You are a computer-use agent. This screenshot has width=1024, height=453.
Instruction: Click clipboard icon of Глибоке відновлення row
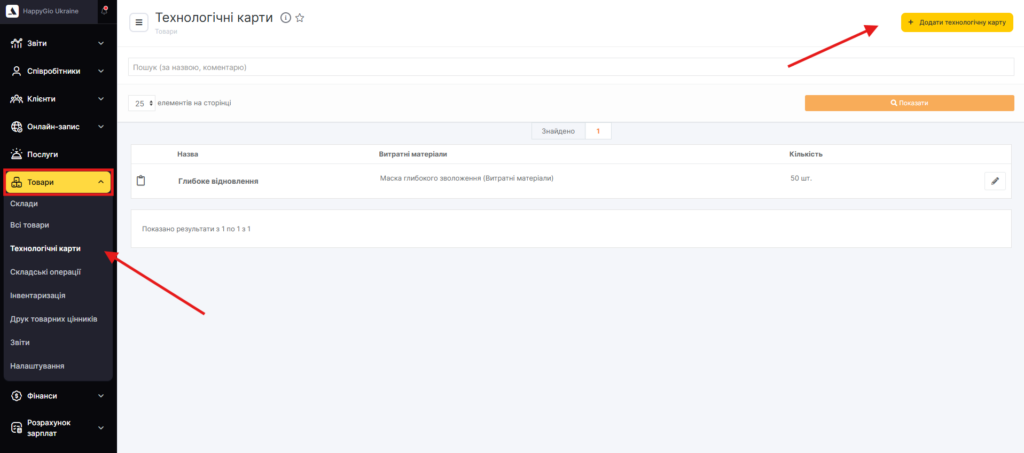(x=140, y=181)
